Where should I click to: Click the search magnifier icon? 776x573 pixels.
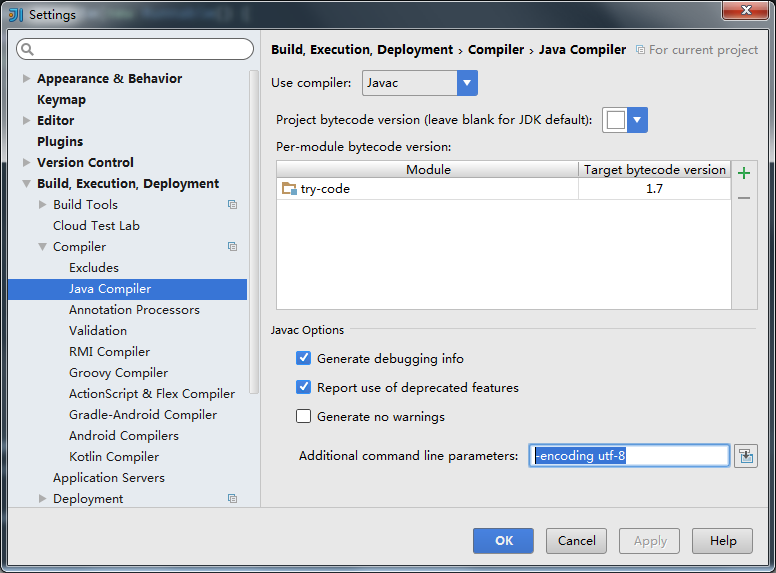click(28, 49)
